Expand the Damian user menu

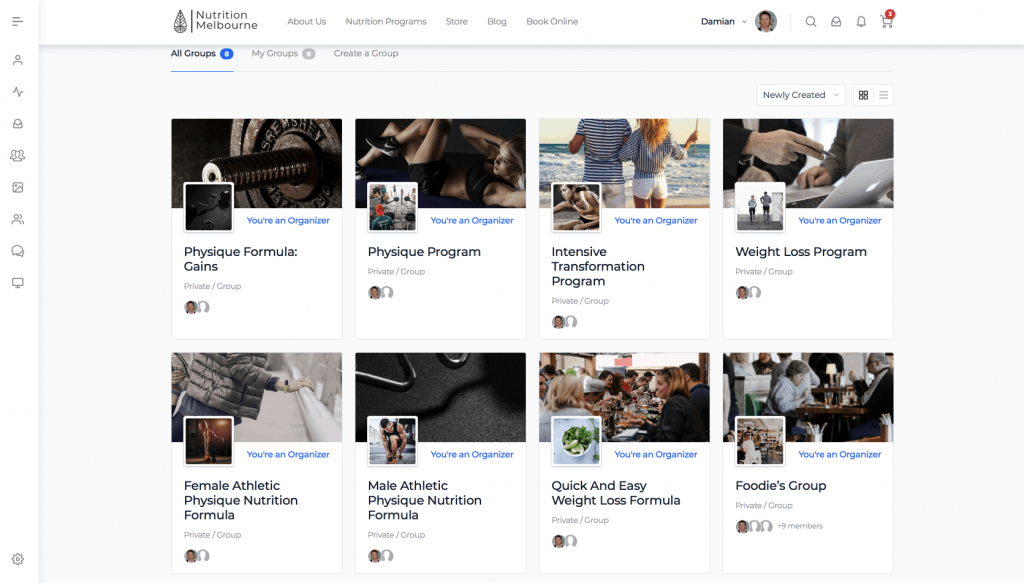tap(744, 22)
